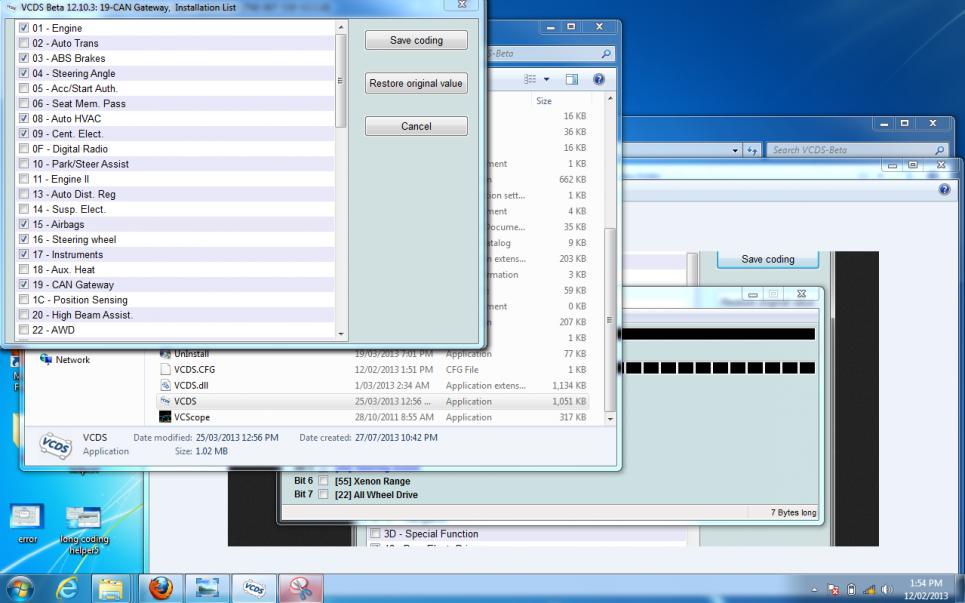
Task: Open the tray network status icon
Action: (x=834, y=589)
